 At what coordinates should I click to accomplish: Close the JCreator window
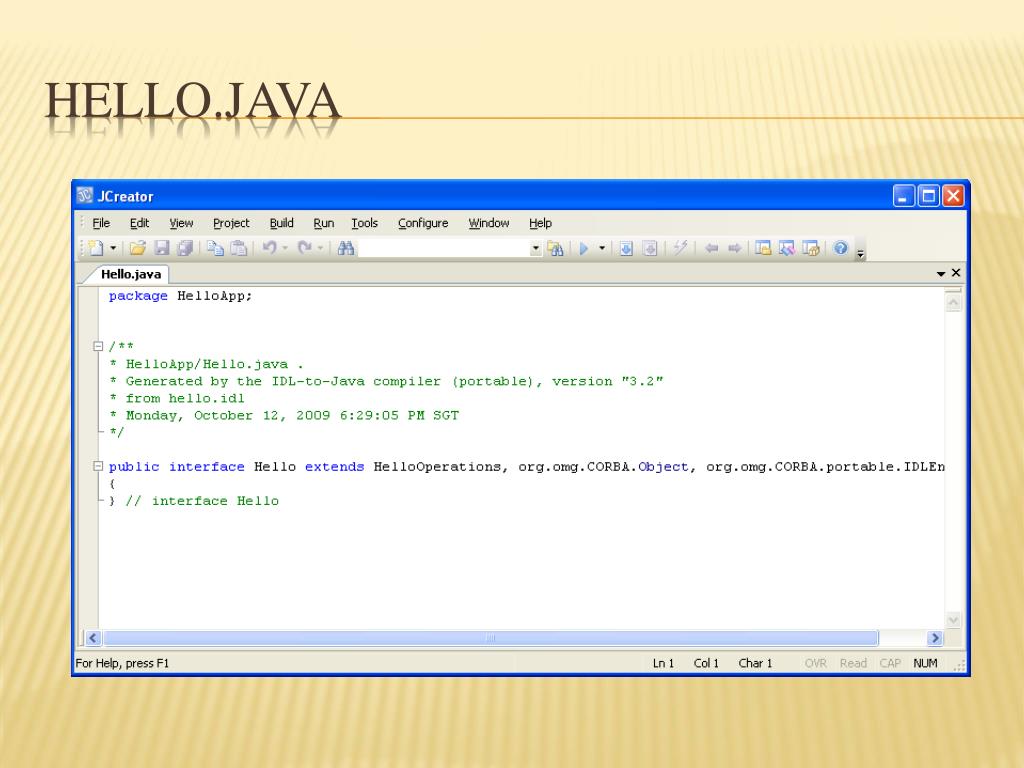[953, 196]
